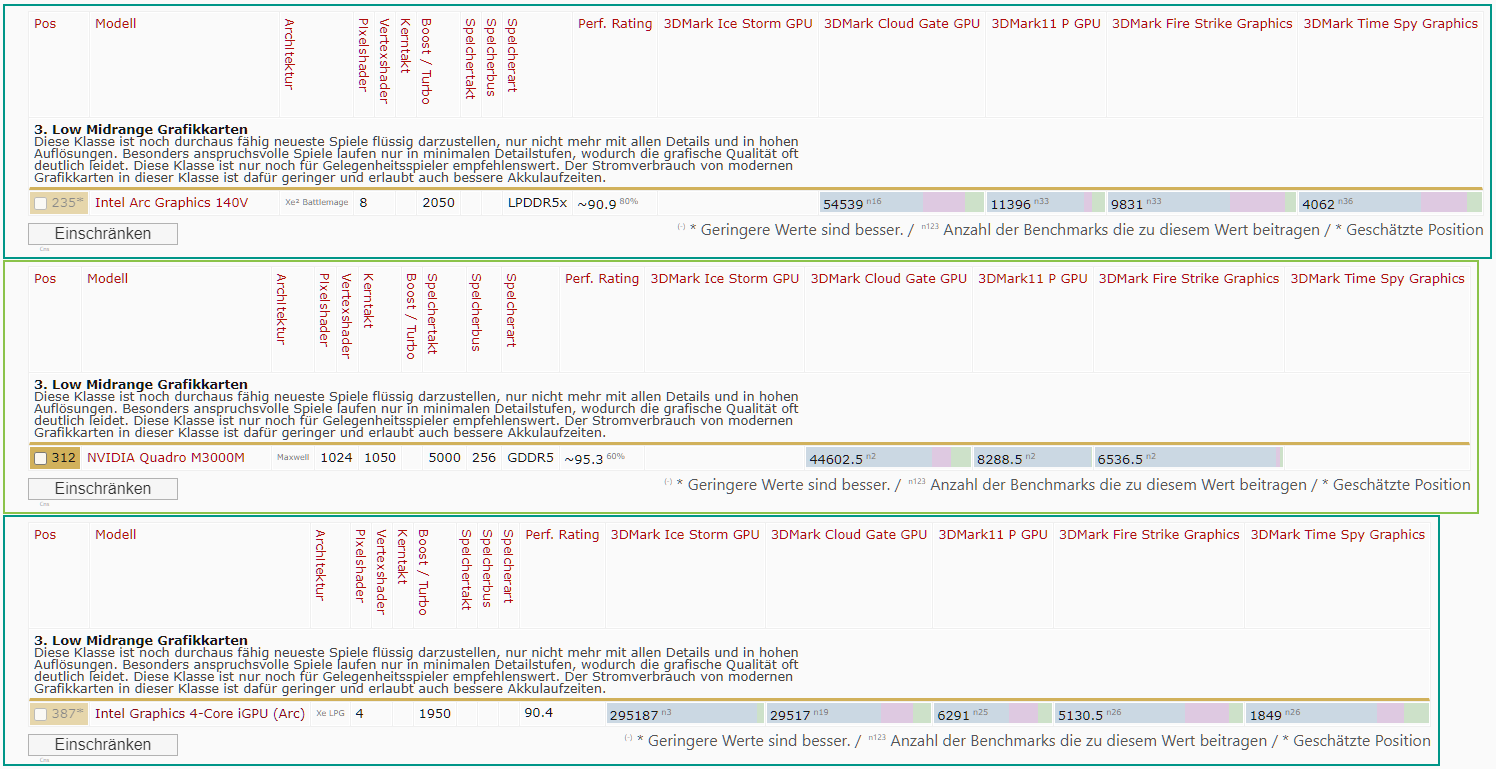Sort by Pos in the 4-Core iGPU table
This screenshot has width=1496, height=769.
45,535
